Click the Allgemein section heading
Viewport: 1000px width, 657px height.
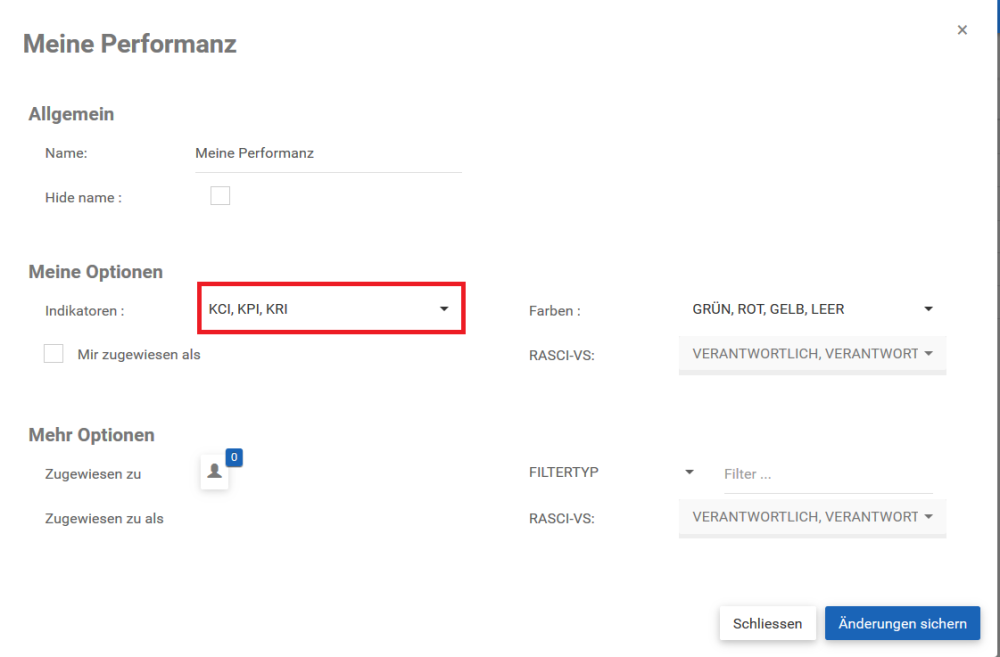coord(71,114)
